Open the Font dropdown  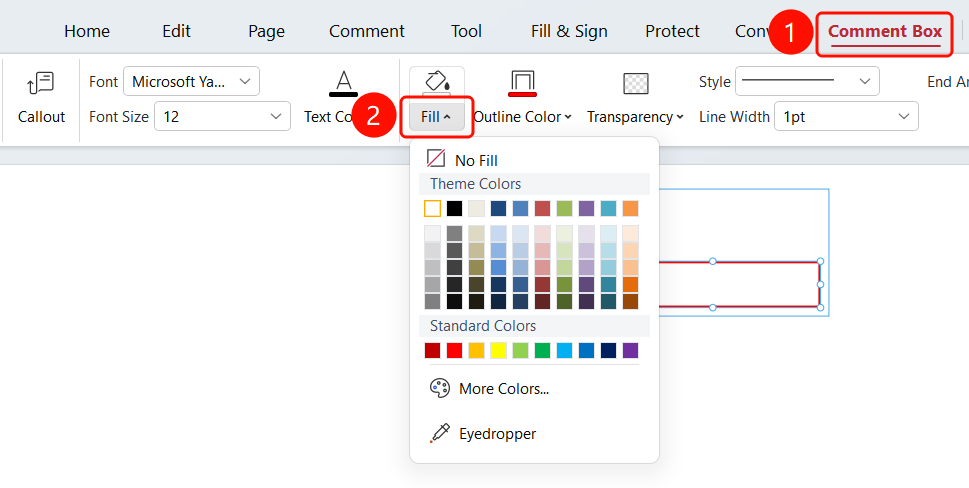pyautogui.click(x=192, y=82)
